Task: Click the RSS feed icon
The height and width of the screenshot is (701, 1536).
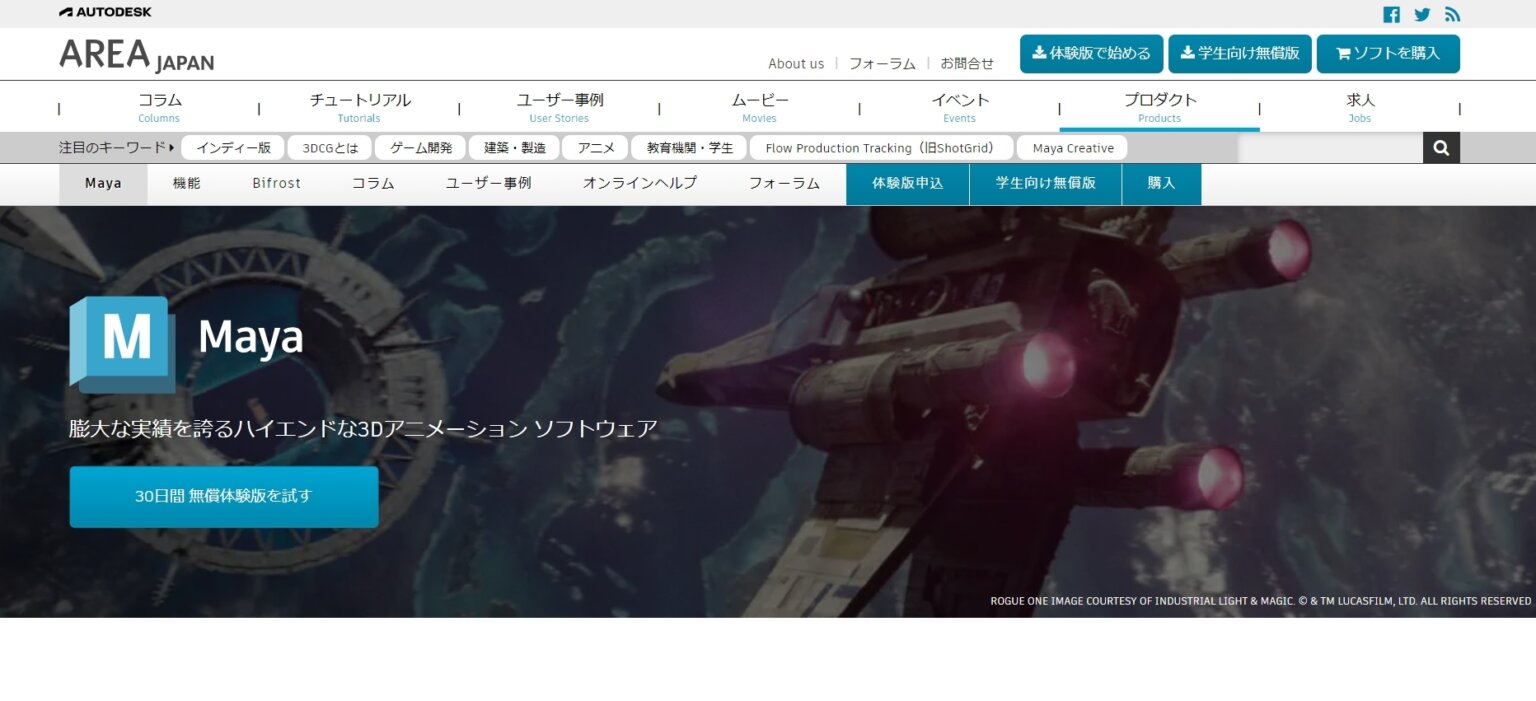Action: [x=1451, y=14]
